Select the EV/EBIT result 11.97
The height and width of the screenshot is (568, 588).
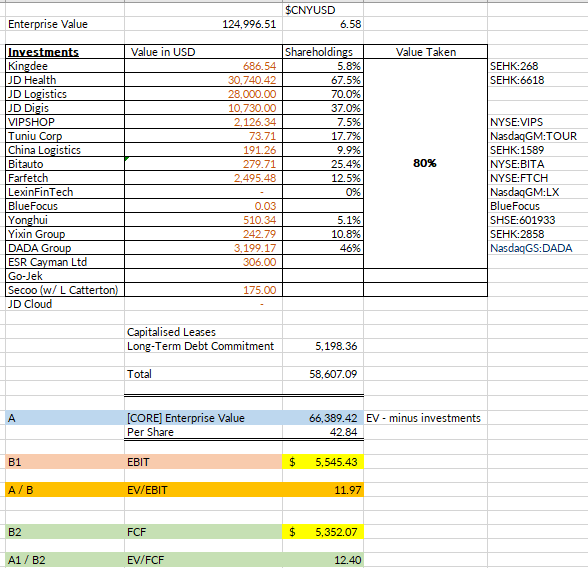point(323,490)
